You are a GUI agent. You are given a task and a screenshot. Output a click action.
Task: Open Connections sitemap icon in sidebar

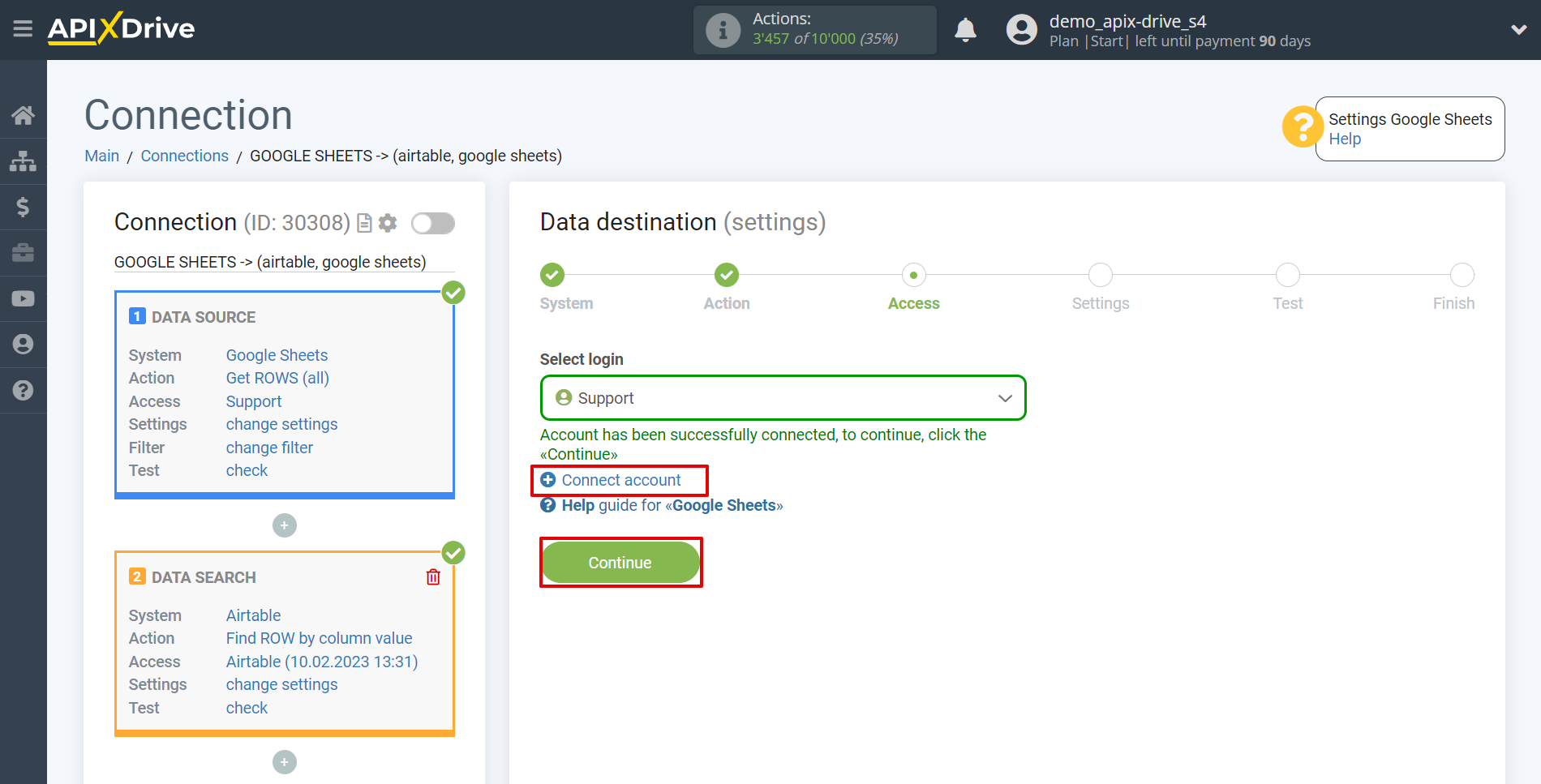[23, 161]
